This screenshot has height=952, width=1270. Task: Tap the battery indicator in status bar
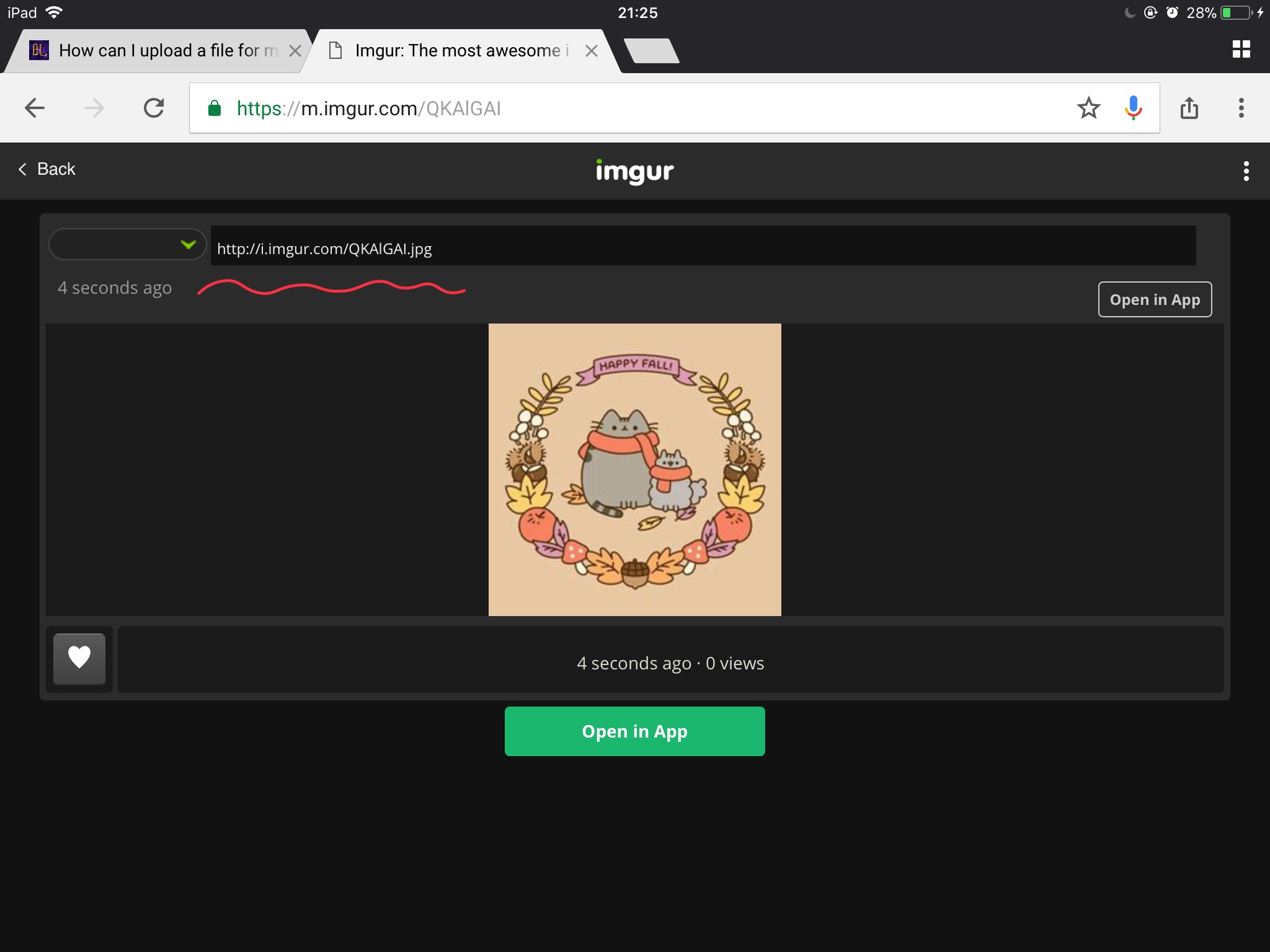[x=1237, y=13]
